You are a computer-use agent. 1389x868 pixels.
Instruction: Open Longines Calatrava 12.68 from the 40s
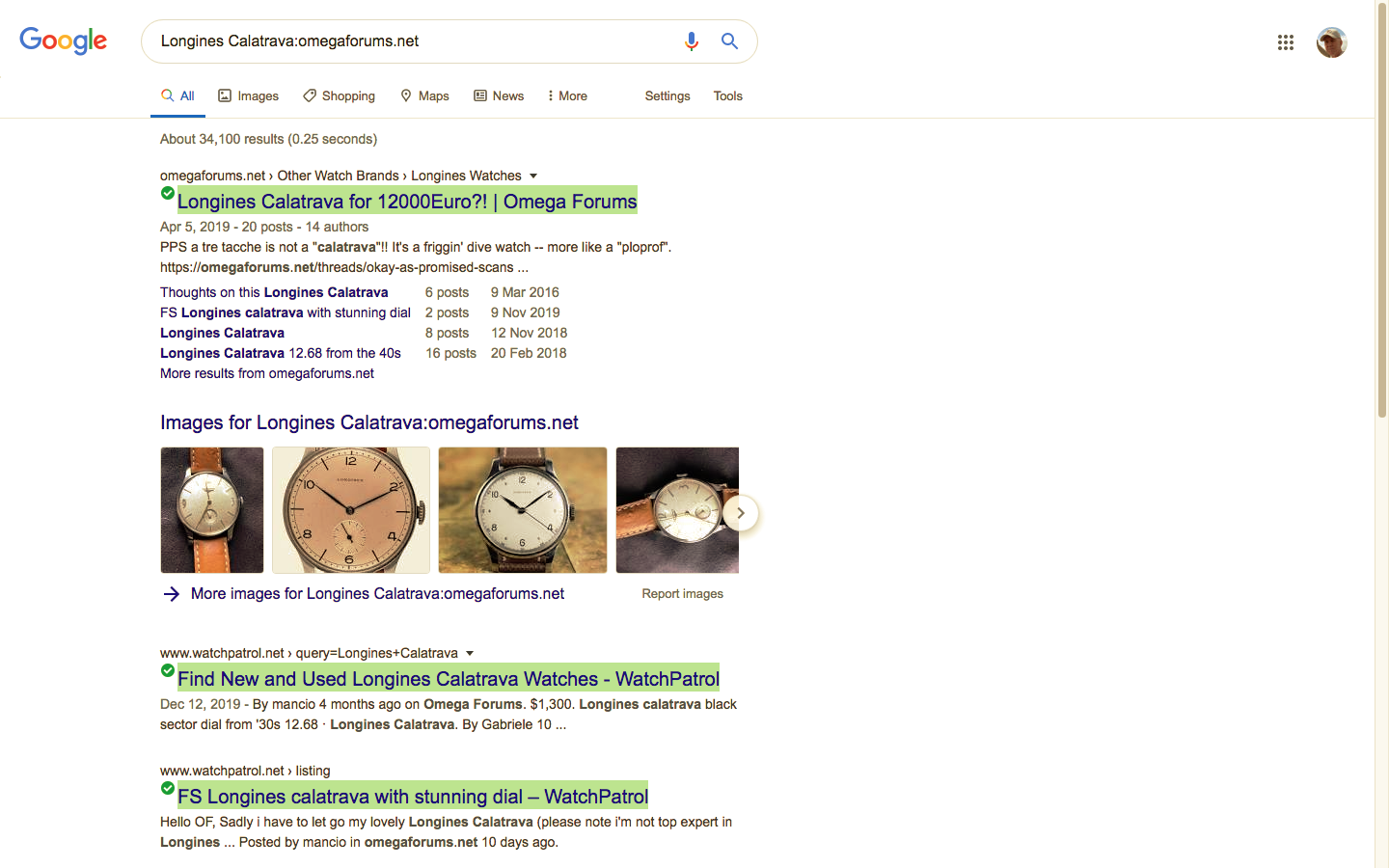point(281,353)
